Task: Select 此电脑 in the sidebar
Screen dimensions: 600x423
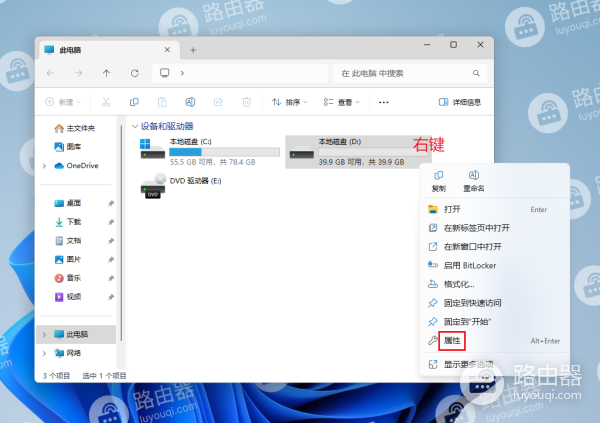Action: [x=76, y=334]
